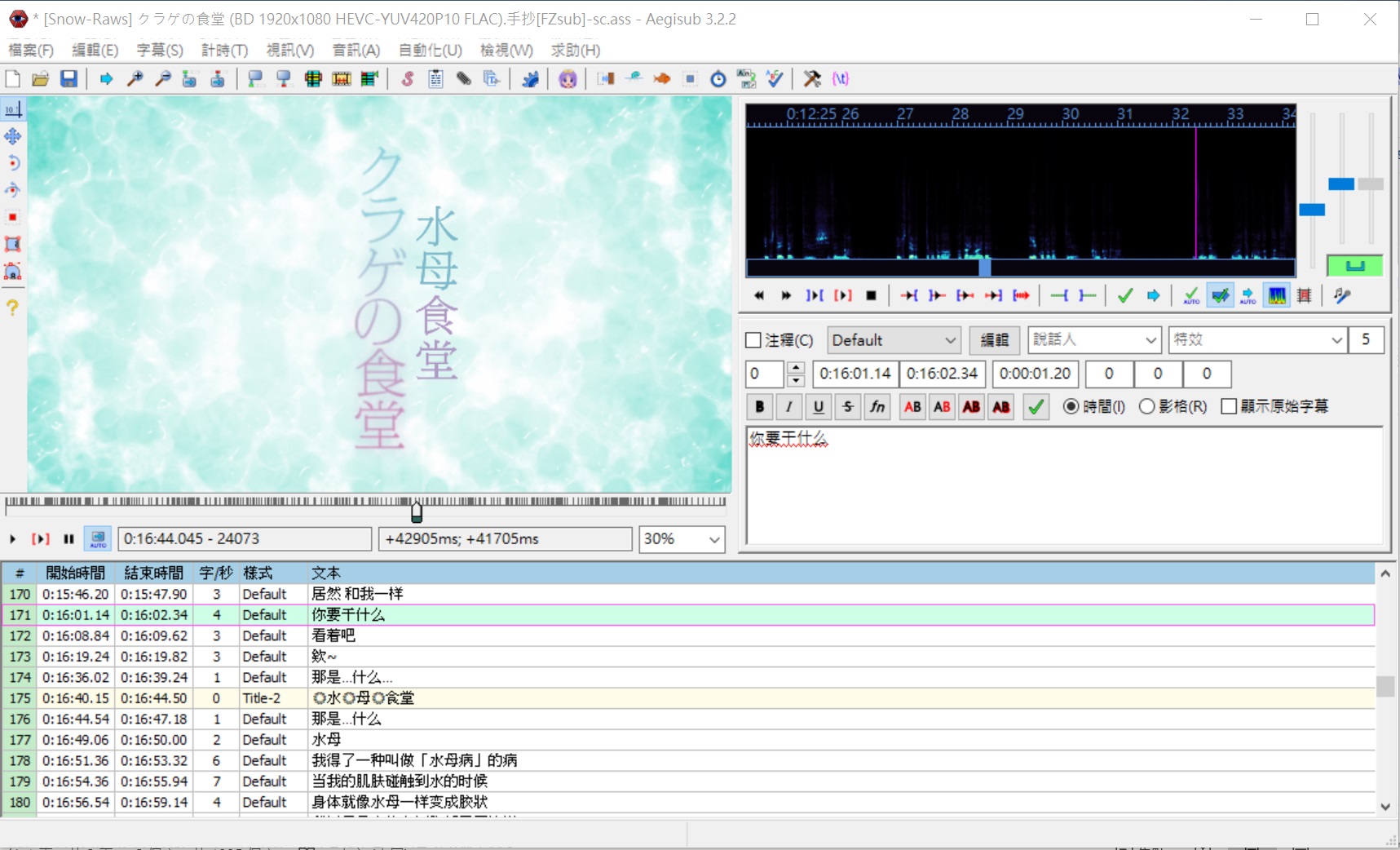Select the standard crosshair video tool
The height and width of the screenshot is (850, 1400).
(x=13, y=109)
